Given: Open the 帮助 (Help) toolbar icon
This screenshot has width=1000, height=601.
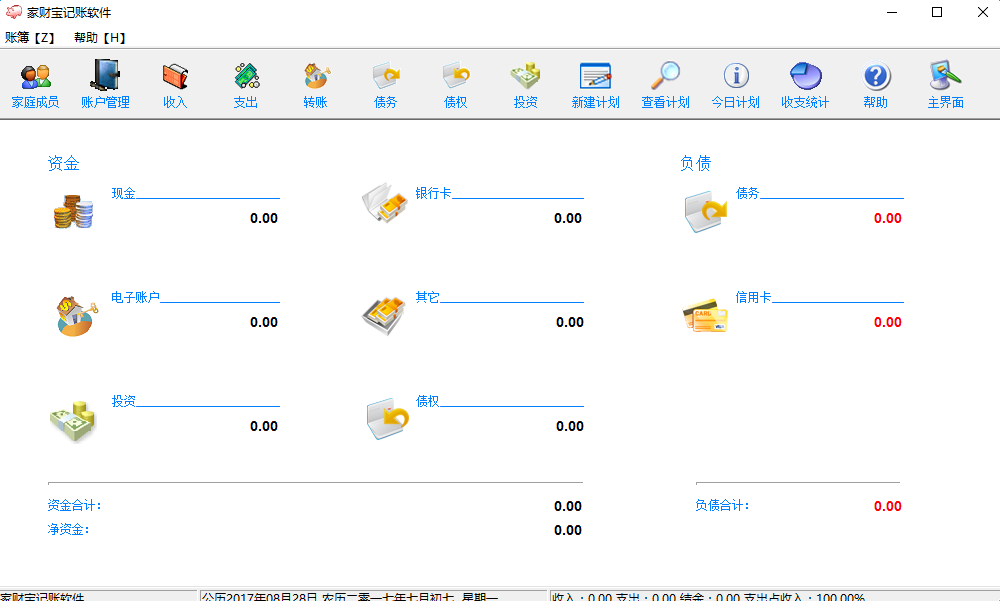Looking at the screenshot, I should 875,85.
